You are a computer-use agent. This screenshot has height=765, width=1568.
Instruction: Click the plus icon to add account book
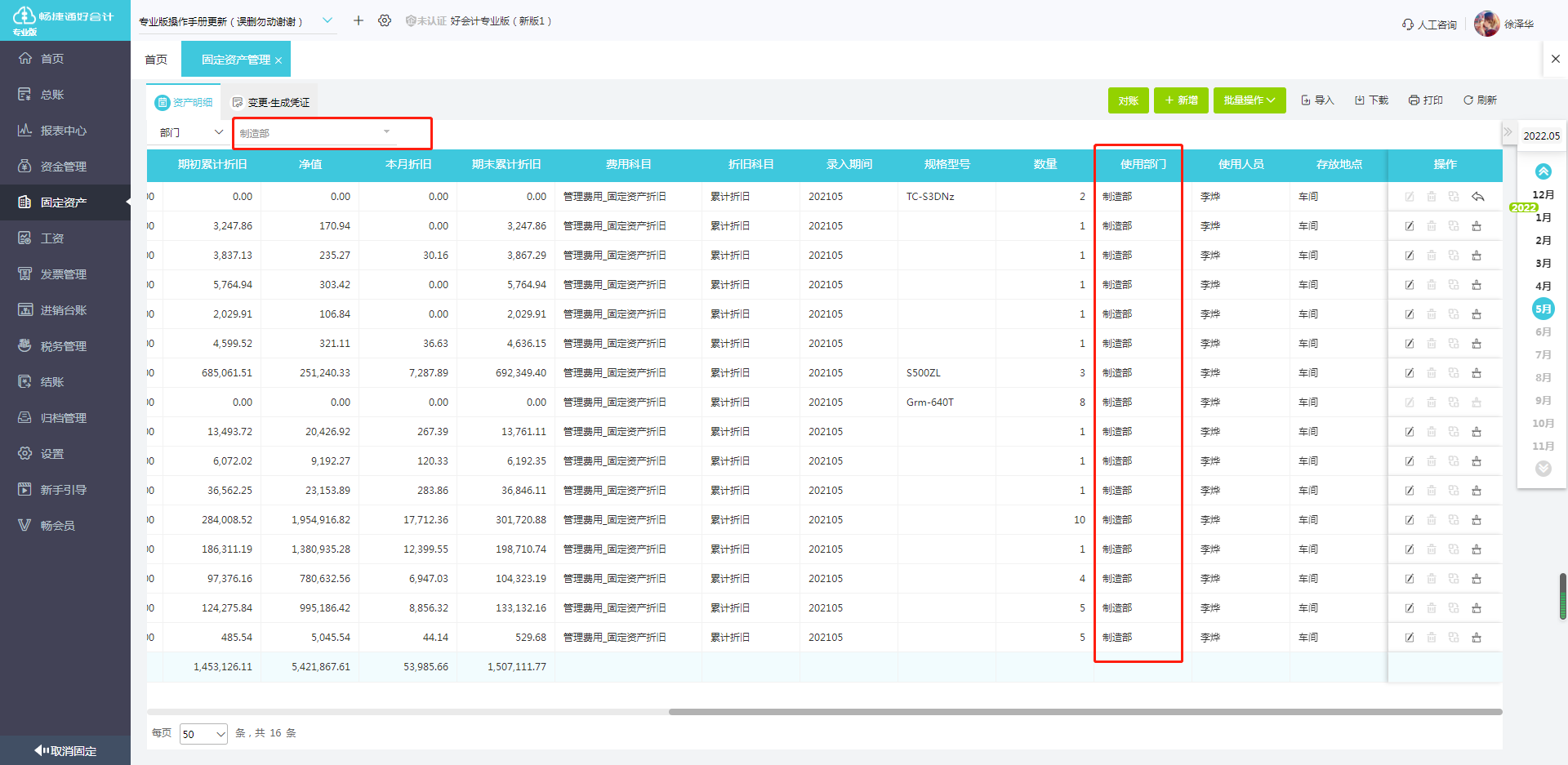358,20
